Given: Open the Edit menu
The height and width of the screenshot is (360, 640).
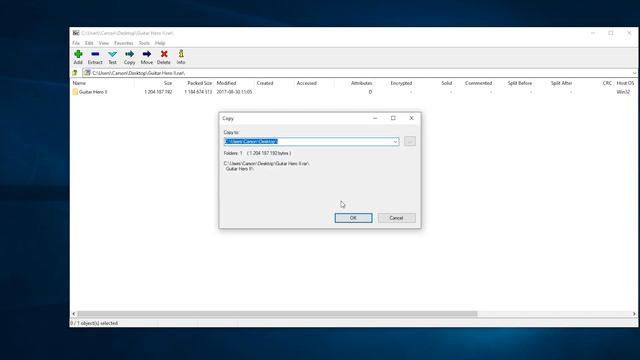Looking at the screenshot, I should pos(89,43).
